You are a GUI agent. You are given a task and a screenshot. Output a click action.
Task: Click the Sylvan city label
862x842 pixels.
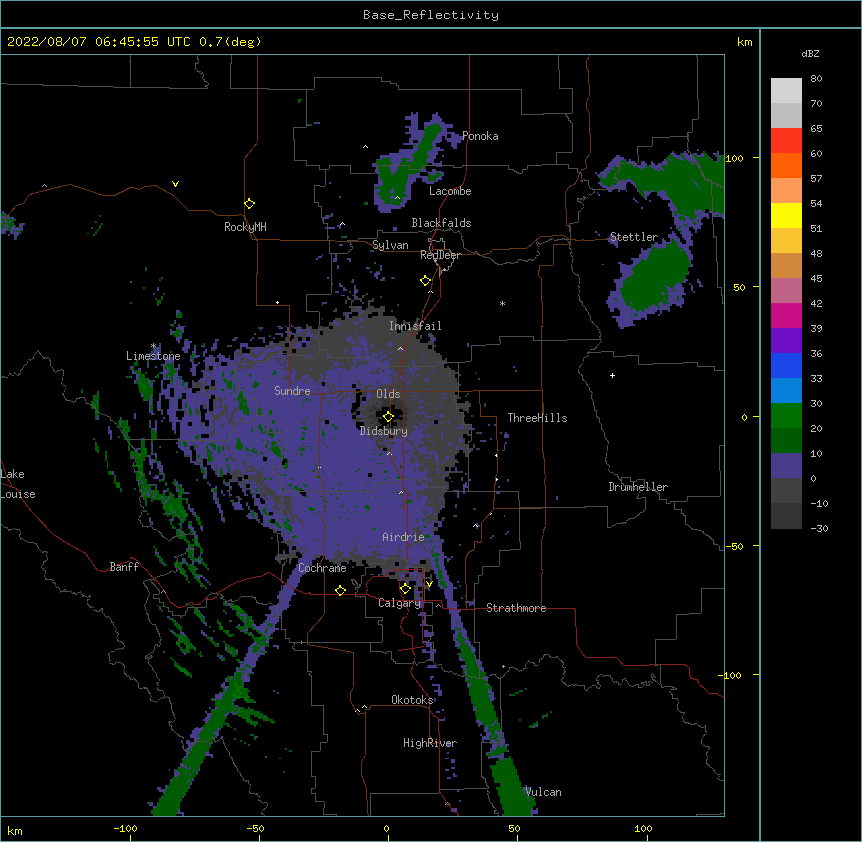click(x=390, y=245)
